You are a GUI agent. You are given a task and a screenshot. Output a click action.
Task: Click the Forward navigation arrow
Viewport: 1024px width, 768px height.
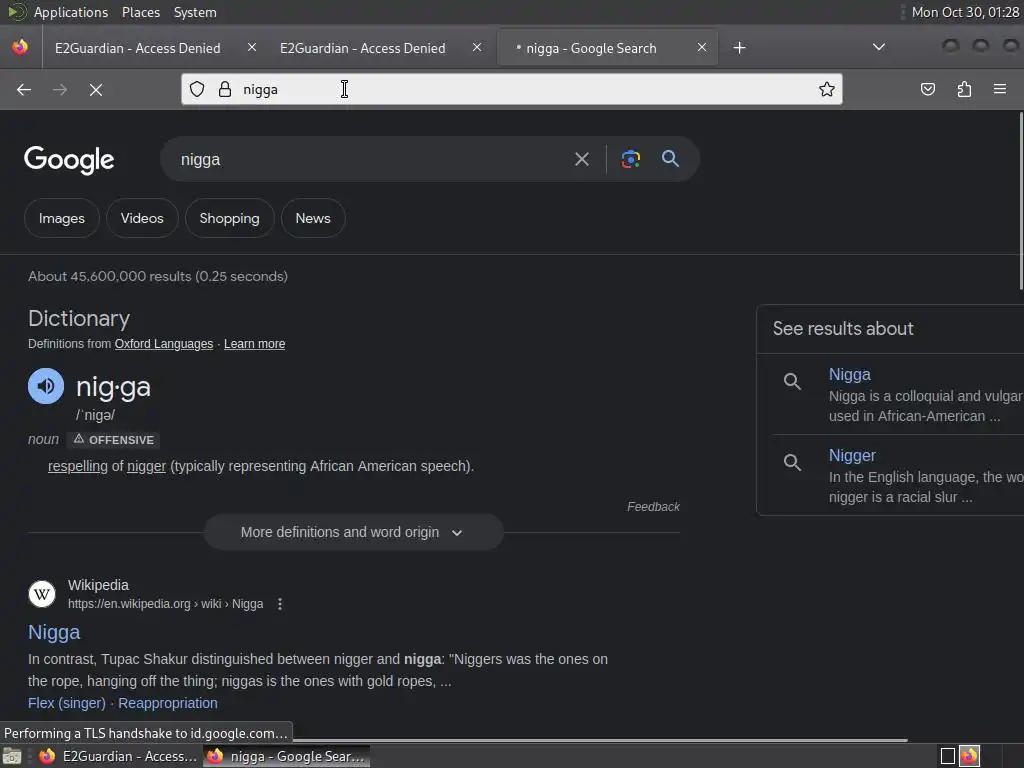(60, 89)
